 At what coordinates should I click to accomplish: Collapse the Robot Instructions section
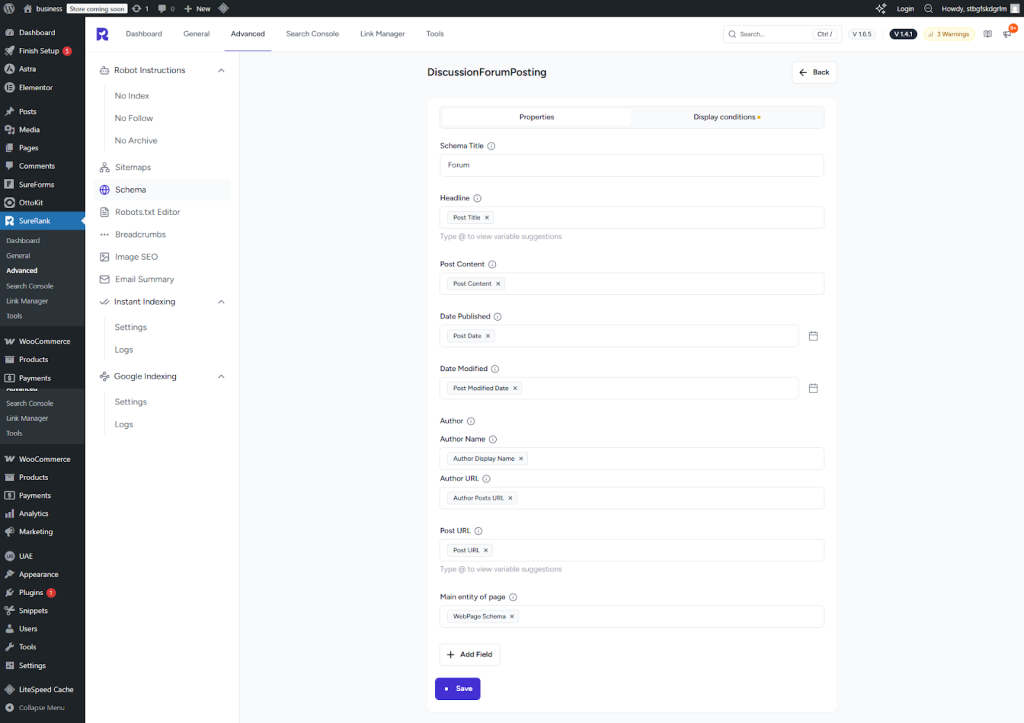pyautogui.click(x=221, y=70)
